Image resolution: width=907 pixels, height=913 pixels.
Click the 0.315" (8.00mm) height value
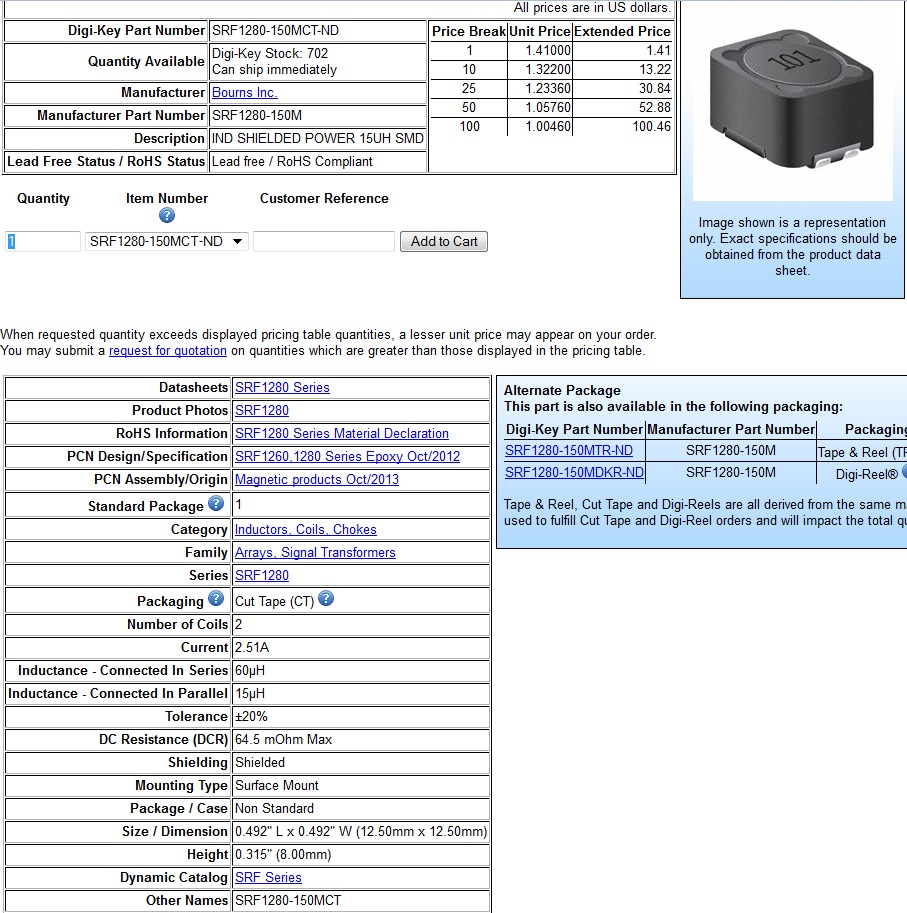pyautogui.click(x=283, y=854)
